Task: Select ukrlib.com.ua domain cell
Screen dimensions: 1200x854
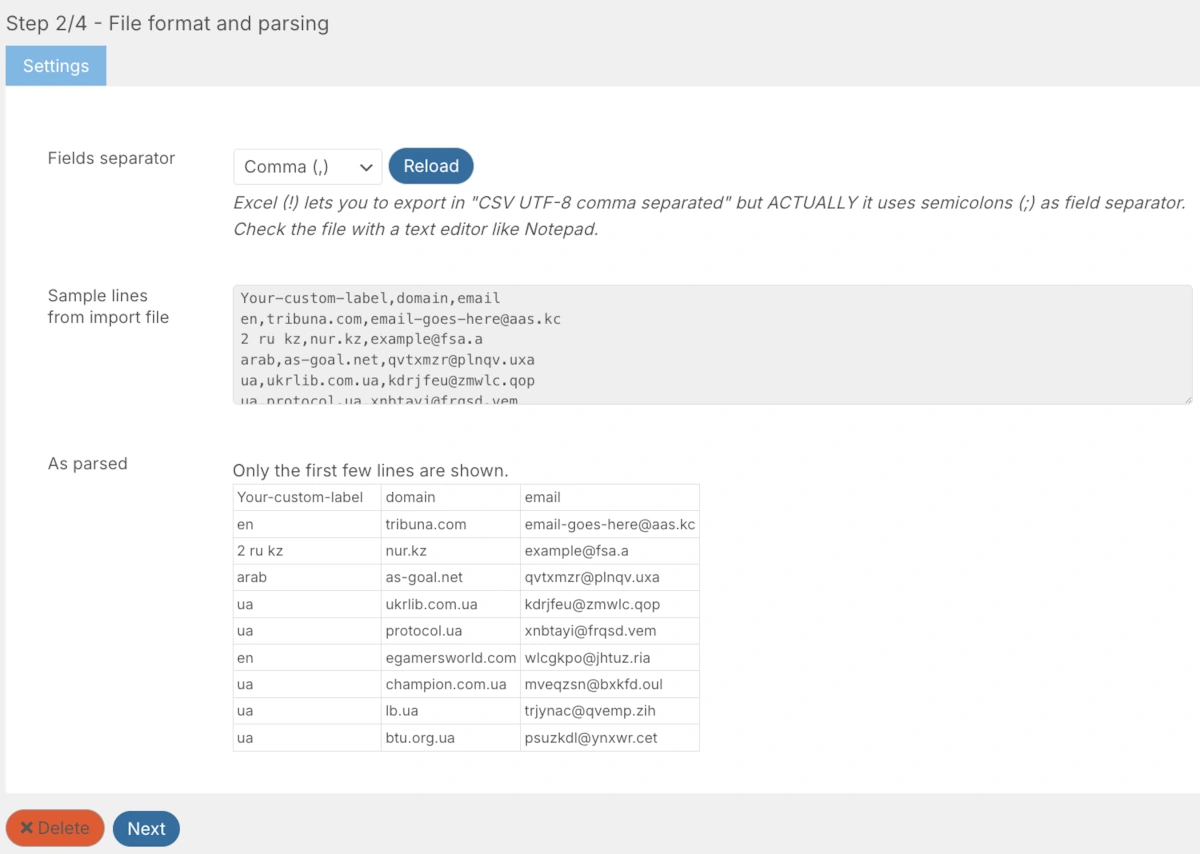Action: 451,604
